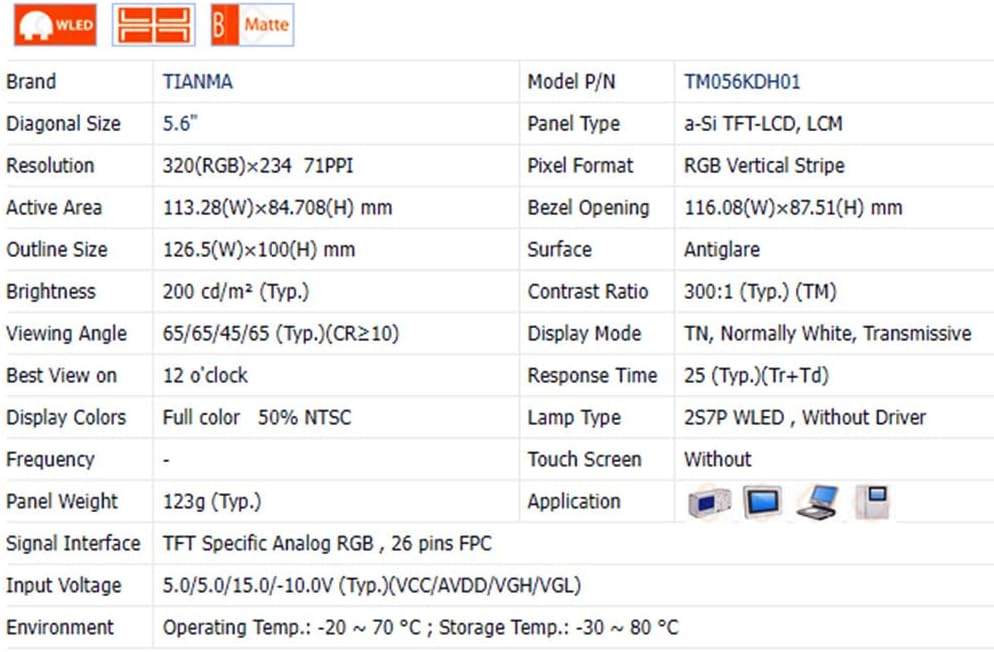Select the 12 o'clock best view value

tap(205, 375)
